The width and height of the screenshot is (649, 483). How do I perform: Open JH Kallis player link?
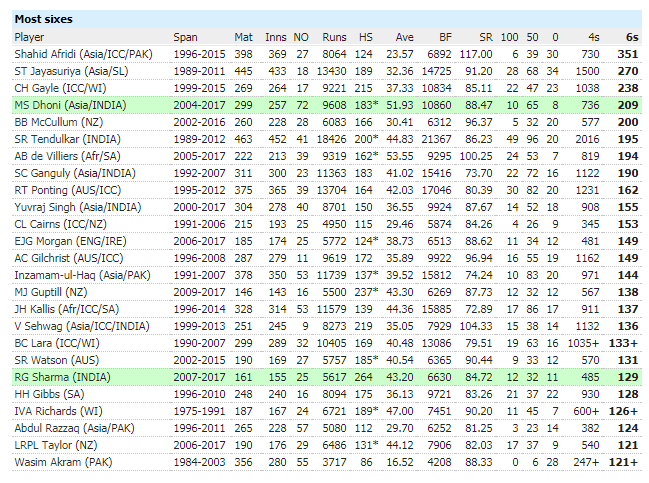67,309
